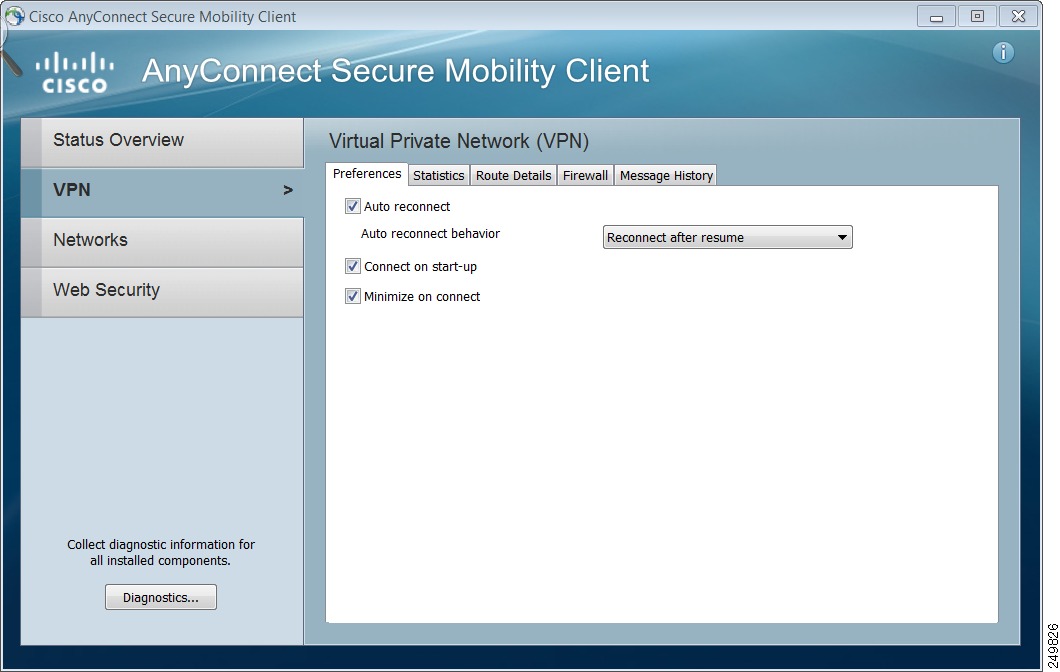Screen dimensions: 1060x672
Task: Maximize the AnyConnect window
Action: [x=977, y=17]
